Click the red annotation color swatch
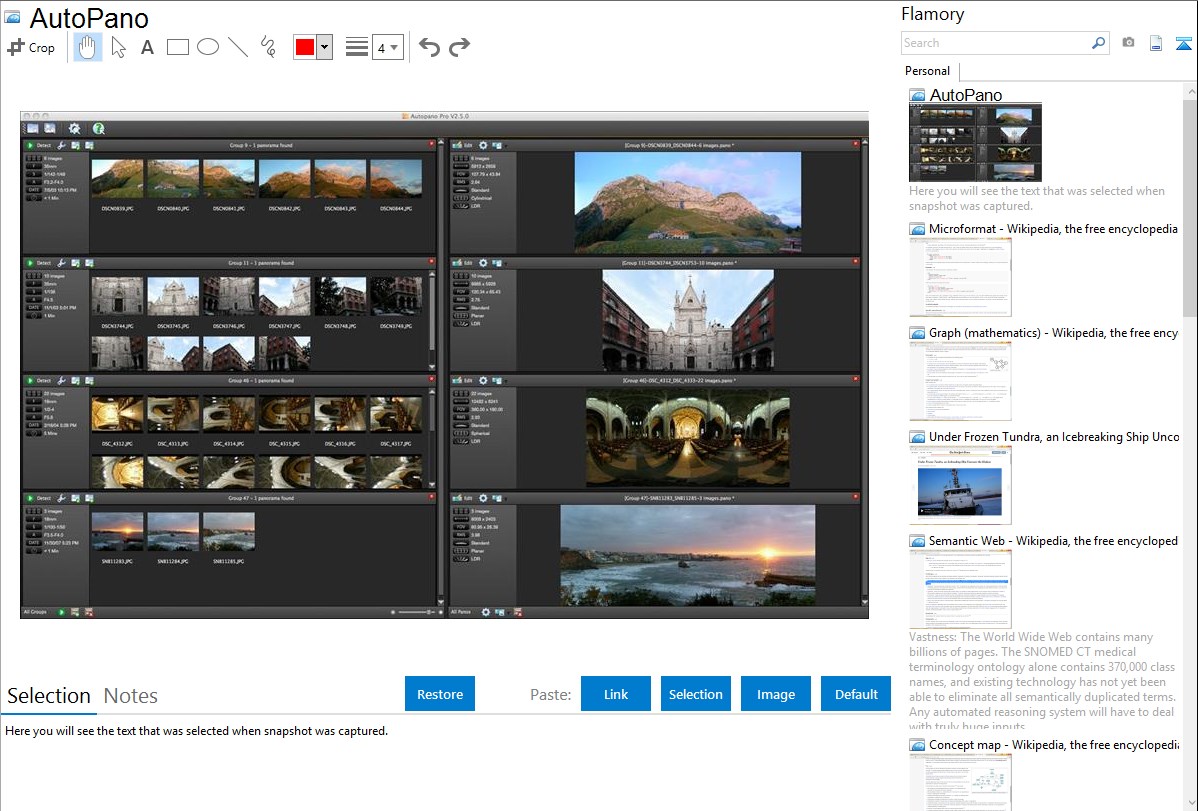The image size is (1198, 811). click(305, 47)
